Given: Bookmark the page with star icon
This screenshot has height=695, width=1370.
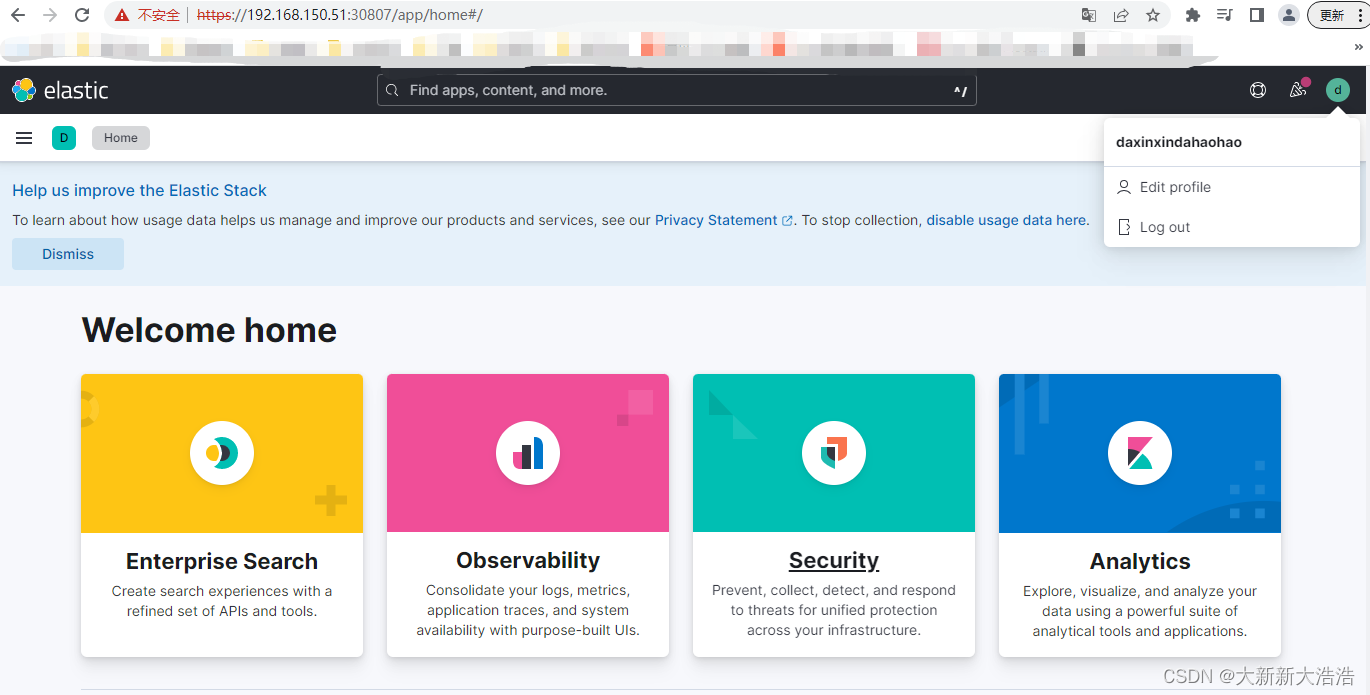Looking at the screenshot, I should pyautogui.click(x=1153, y=15).
